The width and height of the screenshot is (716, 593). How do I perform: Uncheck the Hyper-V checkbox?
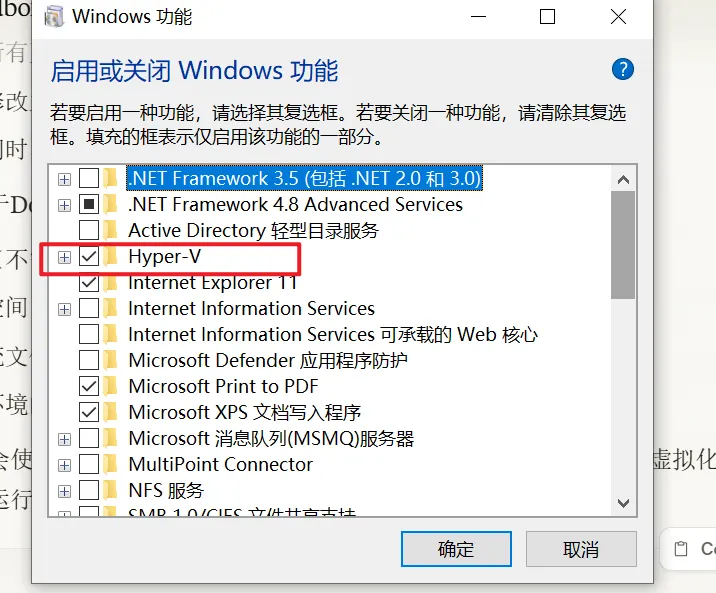[89, 257]
